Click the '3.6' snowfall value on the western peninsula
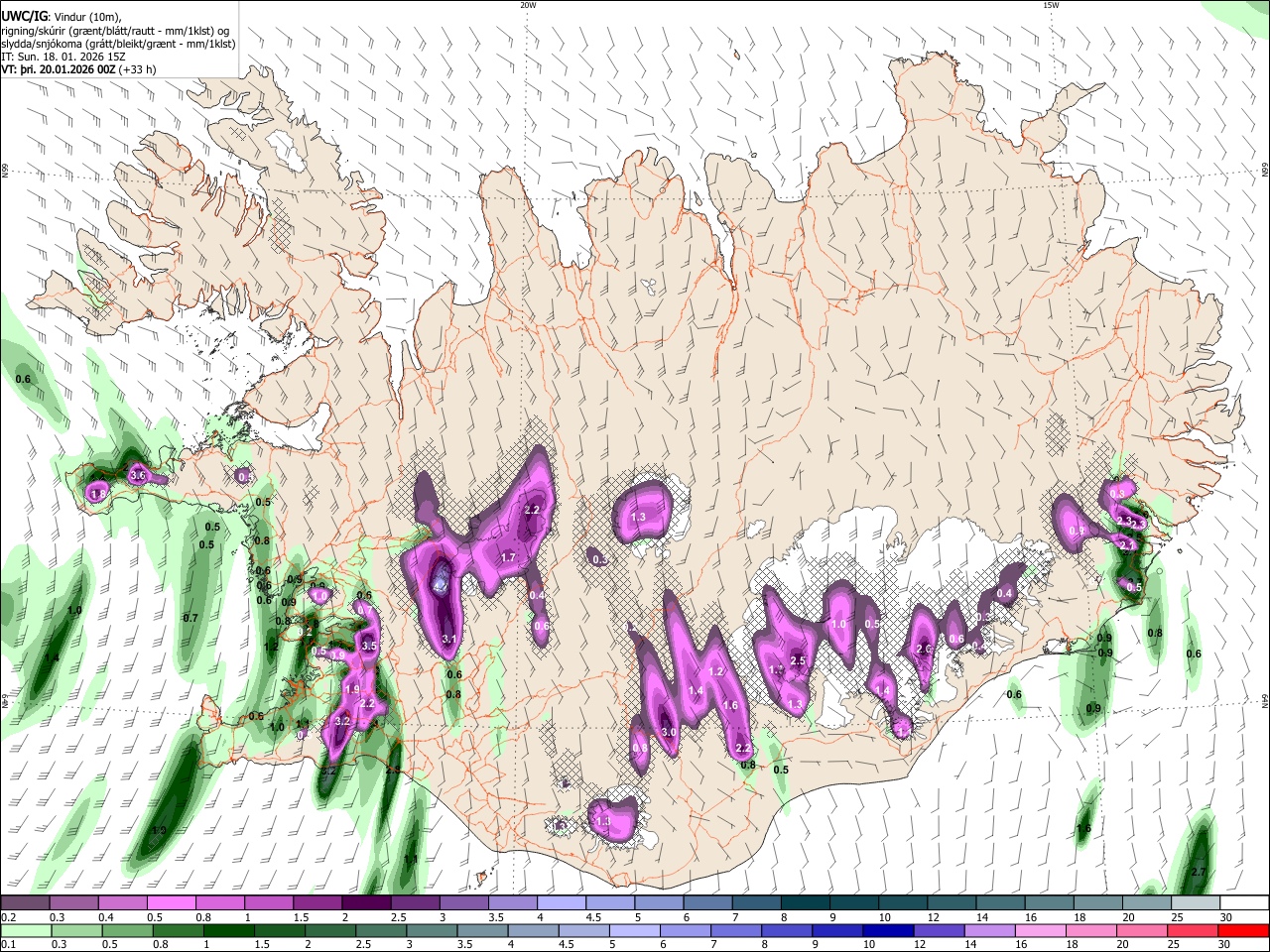Screen dimensions: 1270x952 [138, 476]
